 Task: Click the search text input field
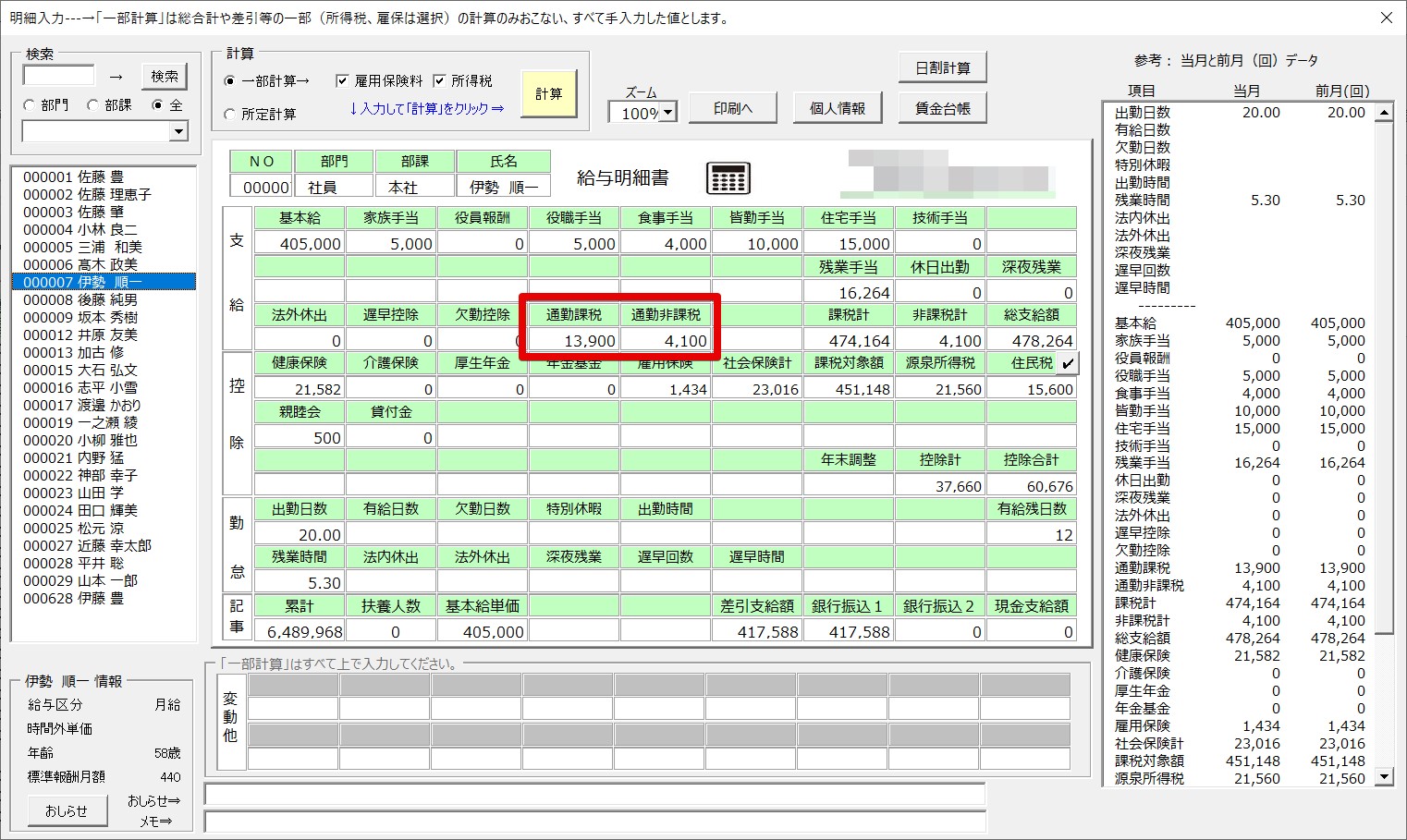tap(59, 76)
